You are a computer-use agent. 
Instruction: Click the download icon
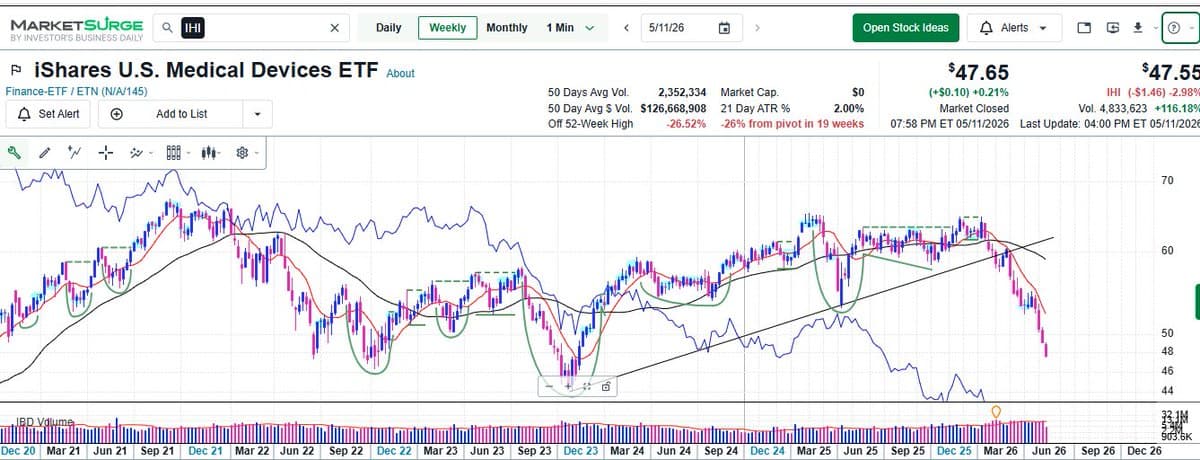pos(1138,28)
